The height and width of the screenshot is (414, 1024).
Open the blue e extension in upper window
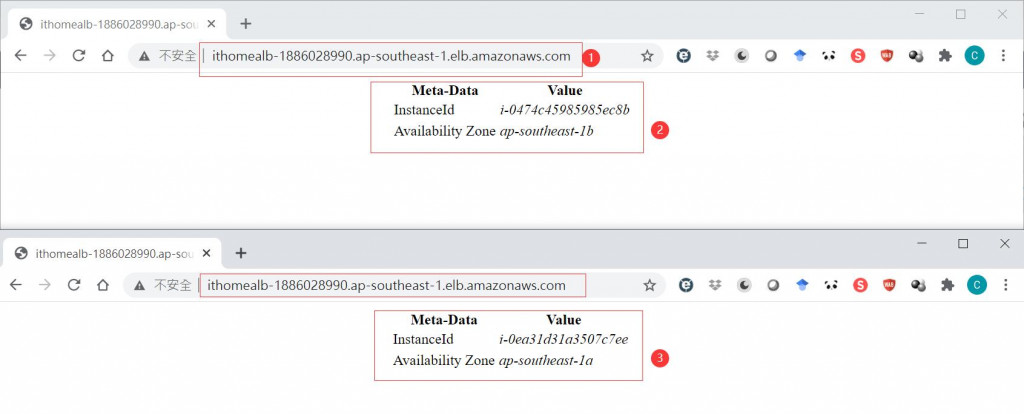(683, 56)
